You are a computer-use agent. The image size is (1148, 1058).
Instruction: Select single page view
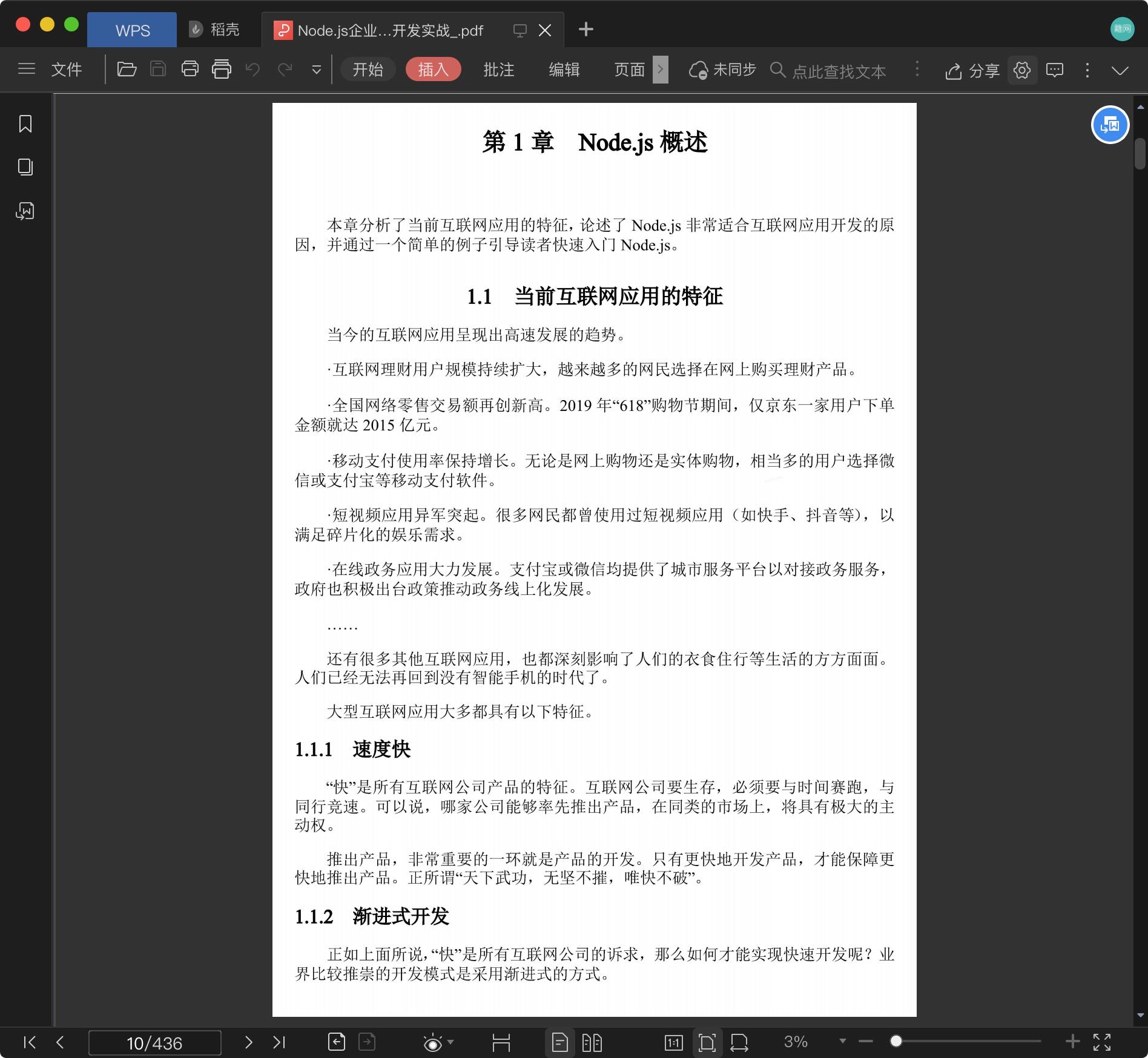click(x=560, y=1042)
